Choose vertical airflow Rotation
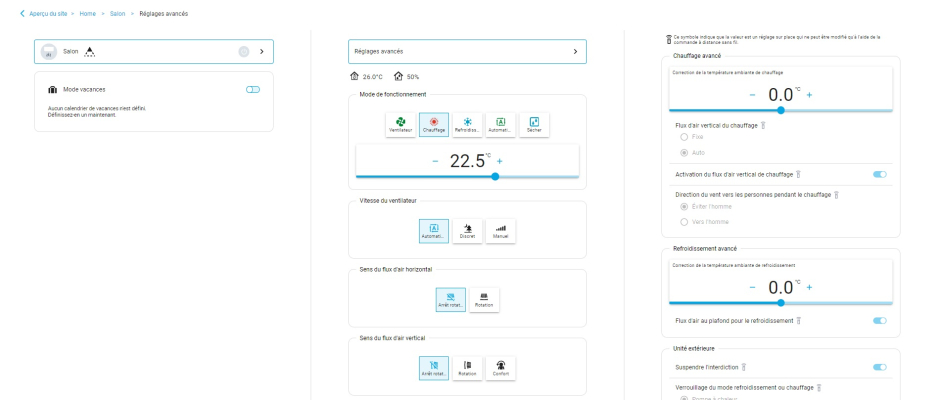Viewport: 940px width, 400px height. [468, 368]
